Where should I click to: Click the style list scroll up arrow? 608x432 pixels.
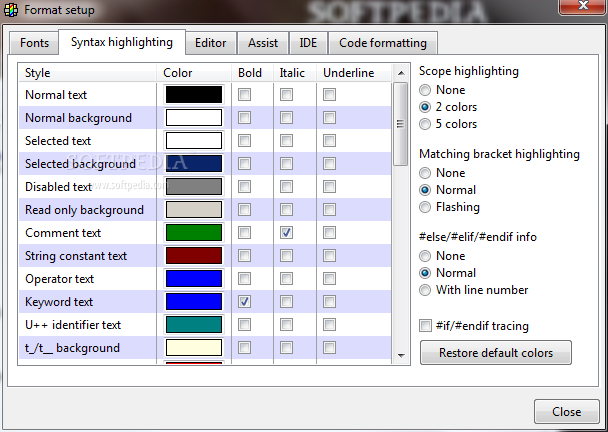click(401, 73)
